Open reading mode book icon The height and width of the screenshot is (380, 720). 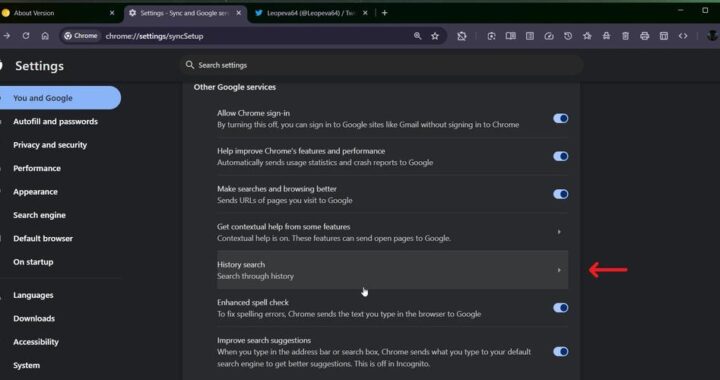point(511,36)
